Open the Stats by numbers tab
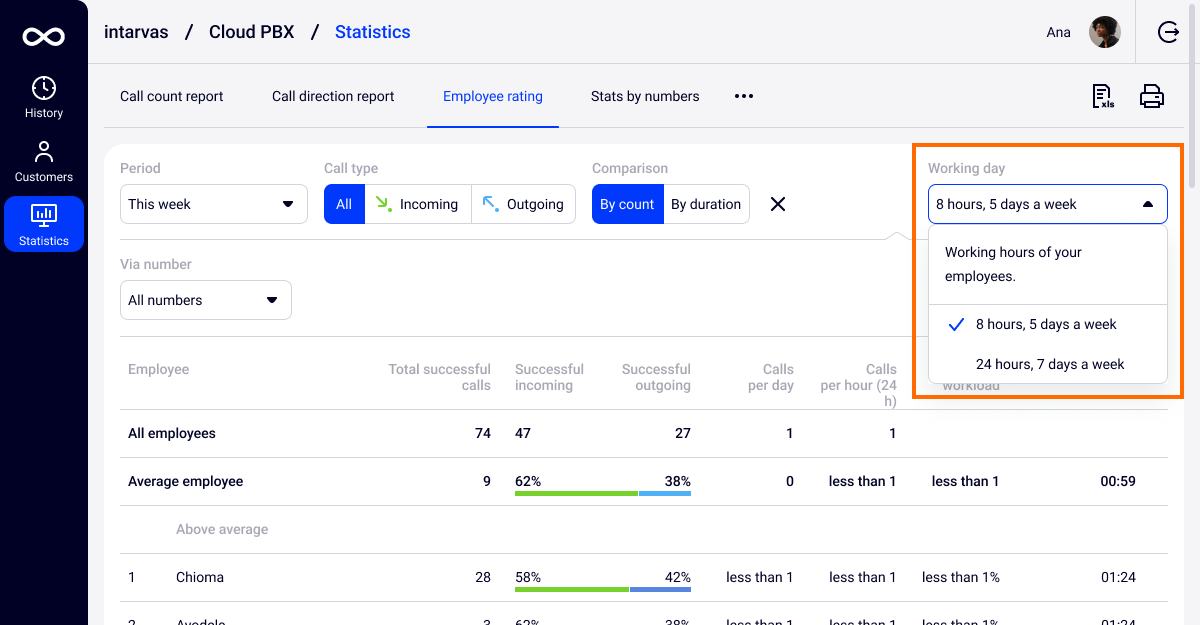Image resolution: width=1200 pixels, height=625 pixels. [x=645, y=96]
